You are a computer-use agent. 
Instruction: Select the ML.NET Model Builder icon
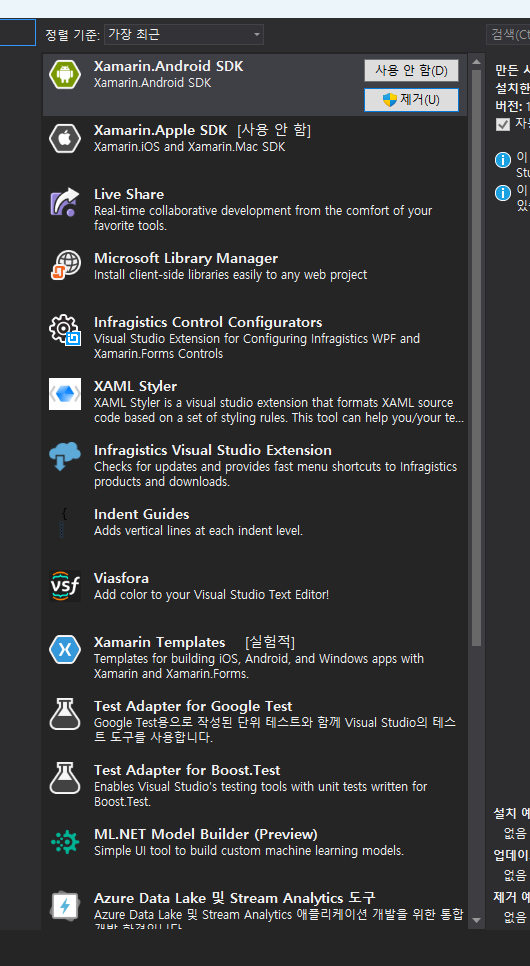tap(65, 842)
